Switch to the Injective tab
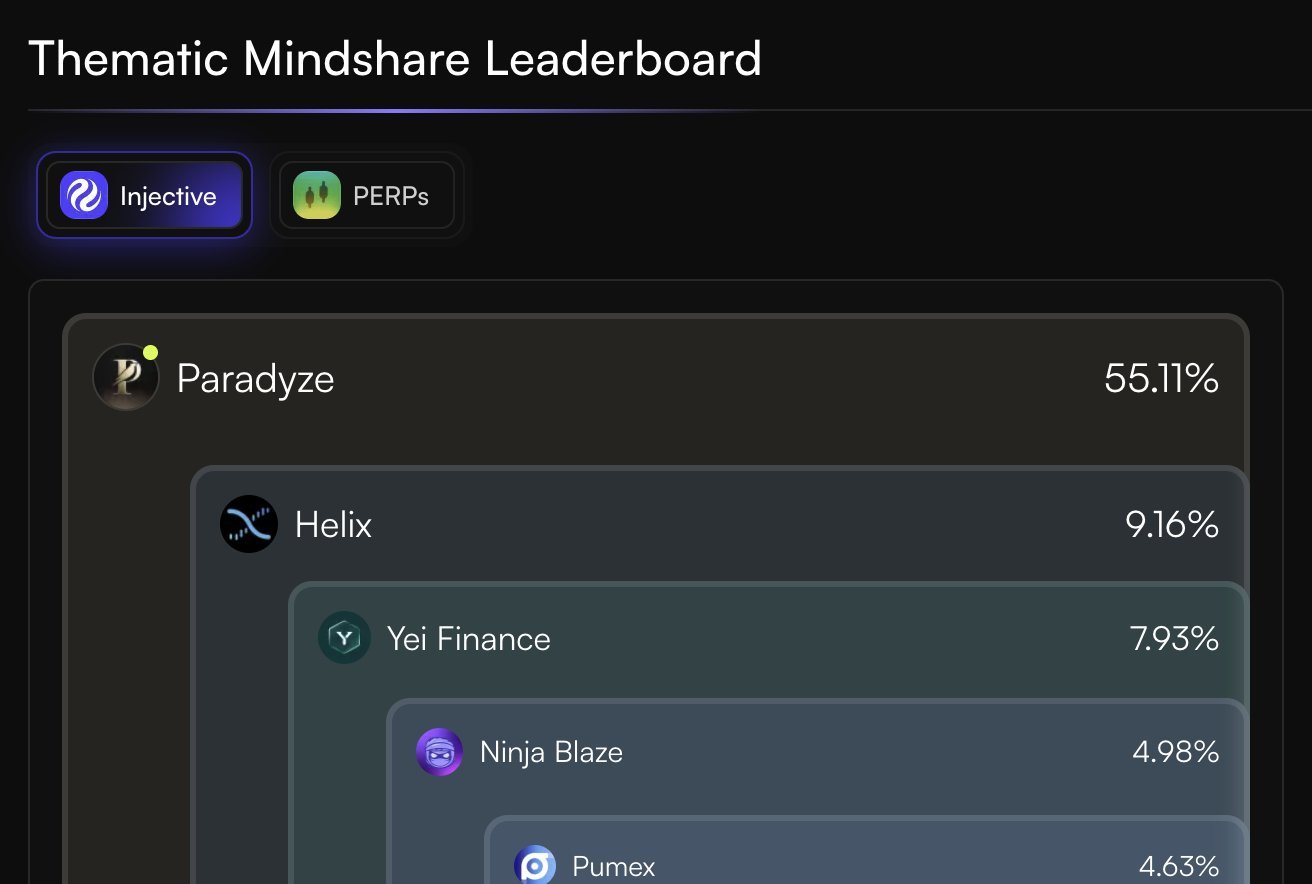The height and width of the screenshot is (884, 1312). (x=144, y=195)
